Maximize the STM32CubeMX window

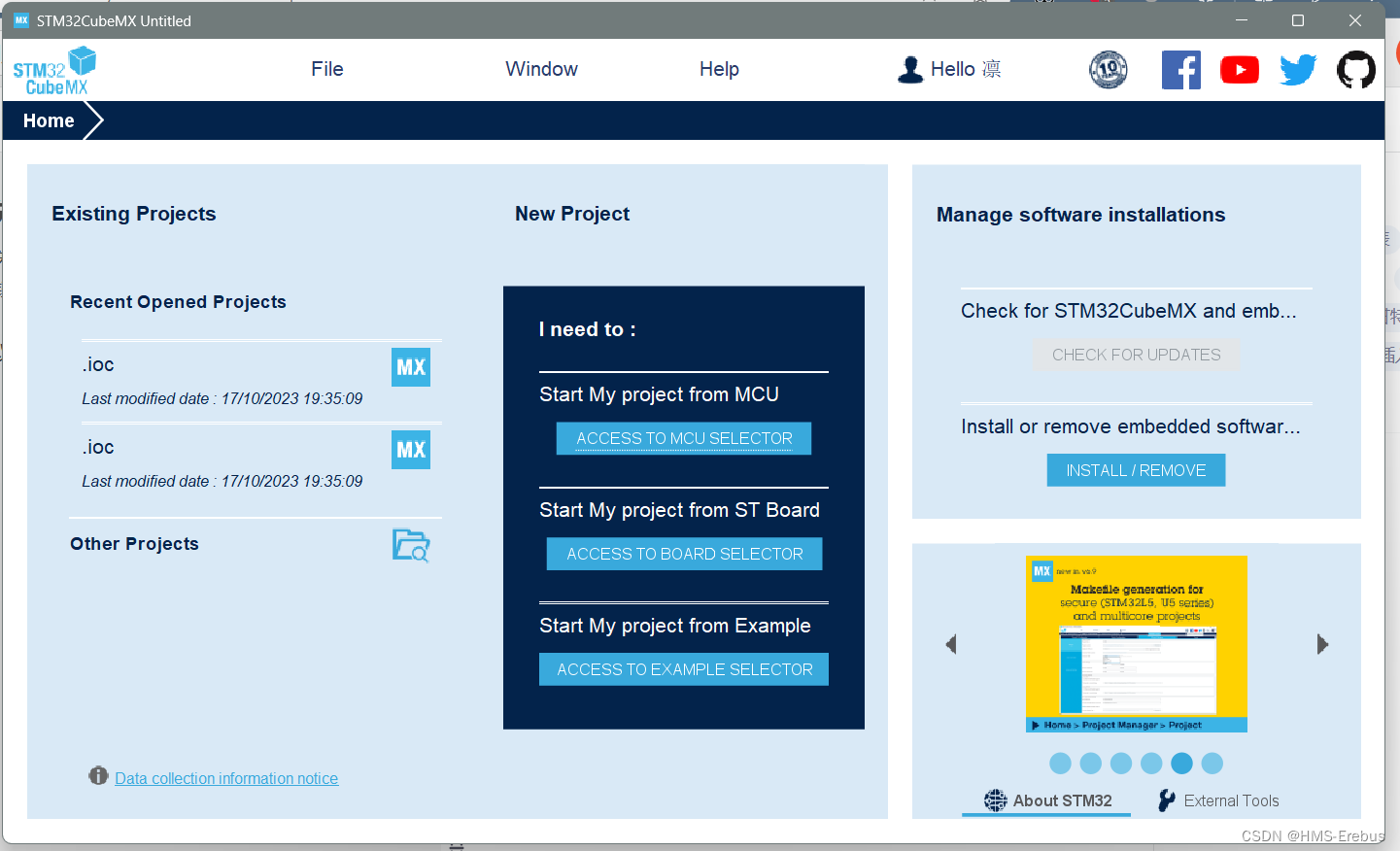tap(1298, 20)
